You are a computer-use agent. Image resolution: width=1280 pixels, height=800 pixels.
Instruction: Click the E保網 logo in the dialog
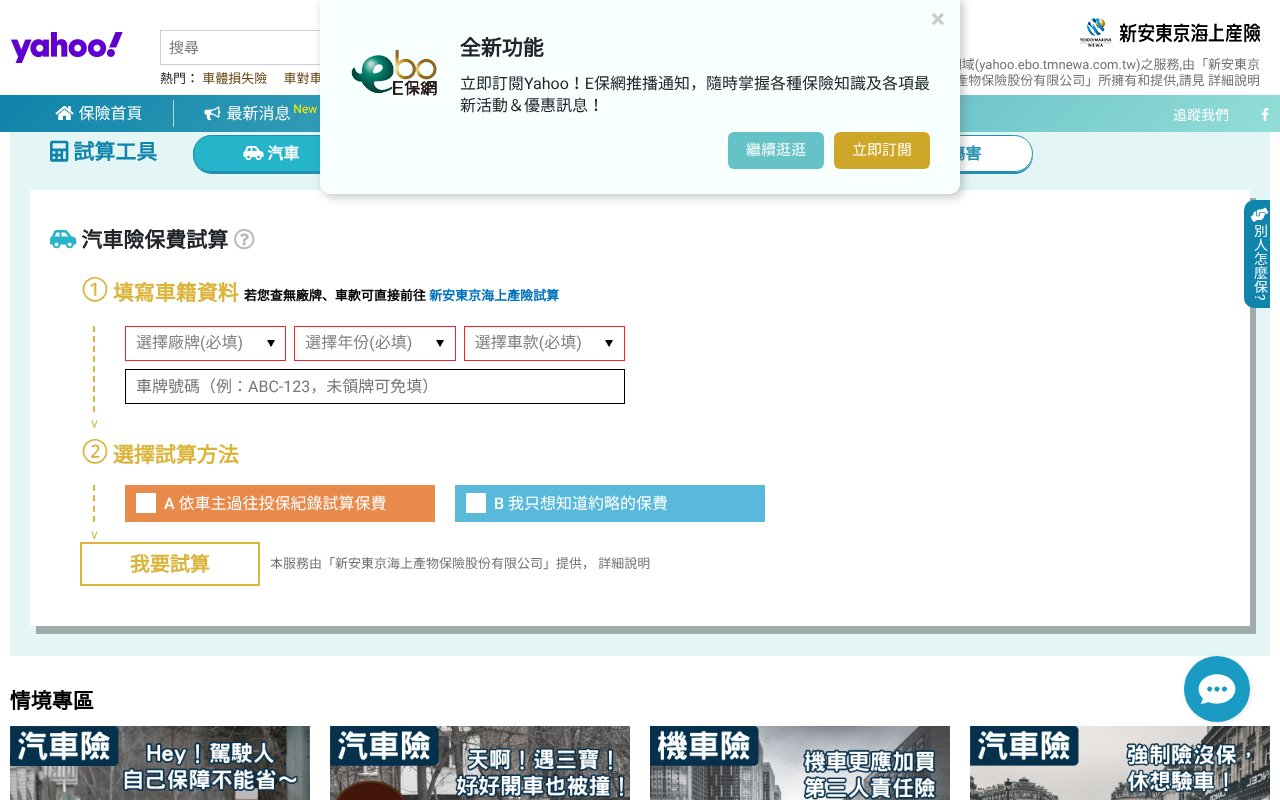(x=395, y=72)
